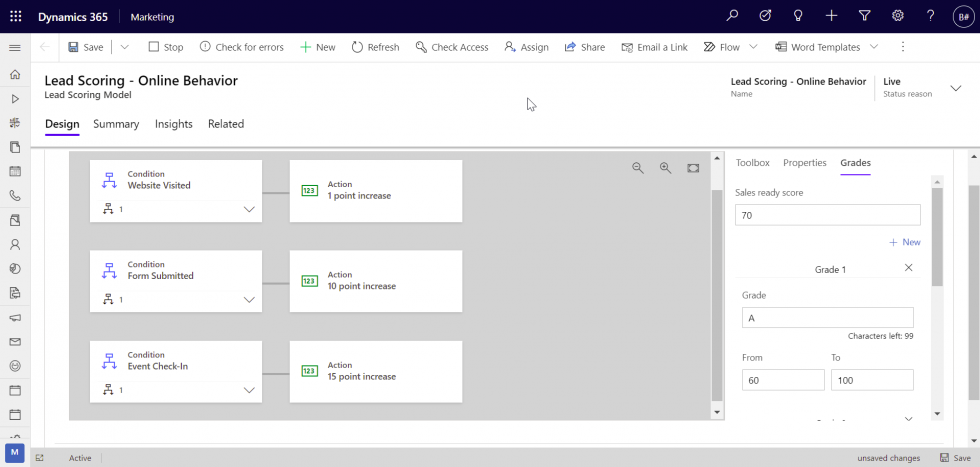Open the Save split-button dropdown arrow
Screen dimensions: 980x467
click(x=125, y=47)
